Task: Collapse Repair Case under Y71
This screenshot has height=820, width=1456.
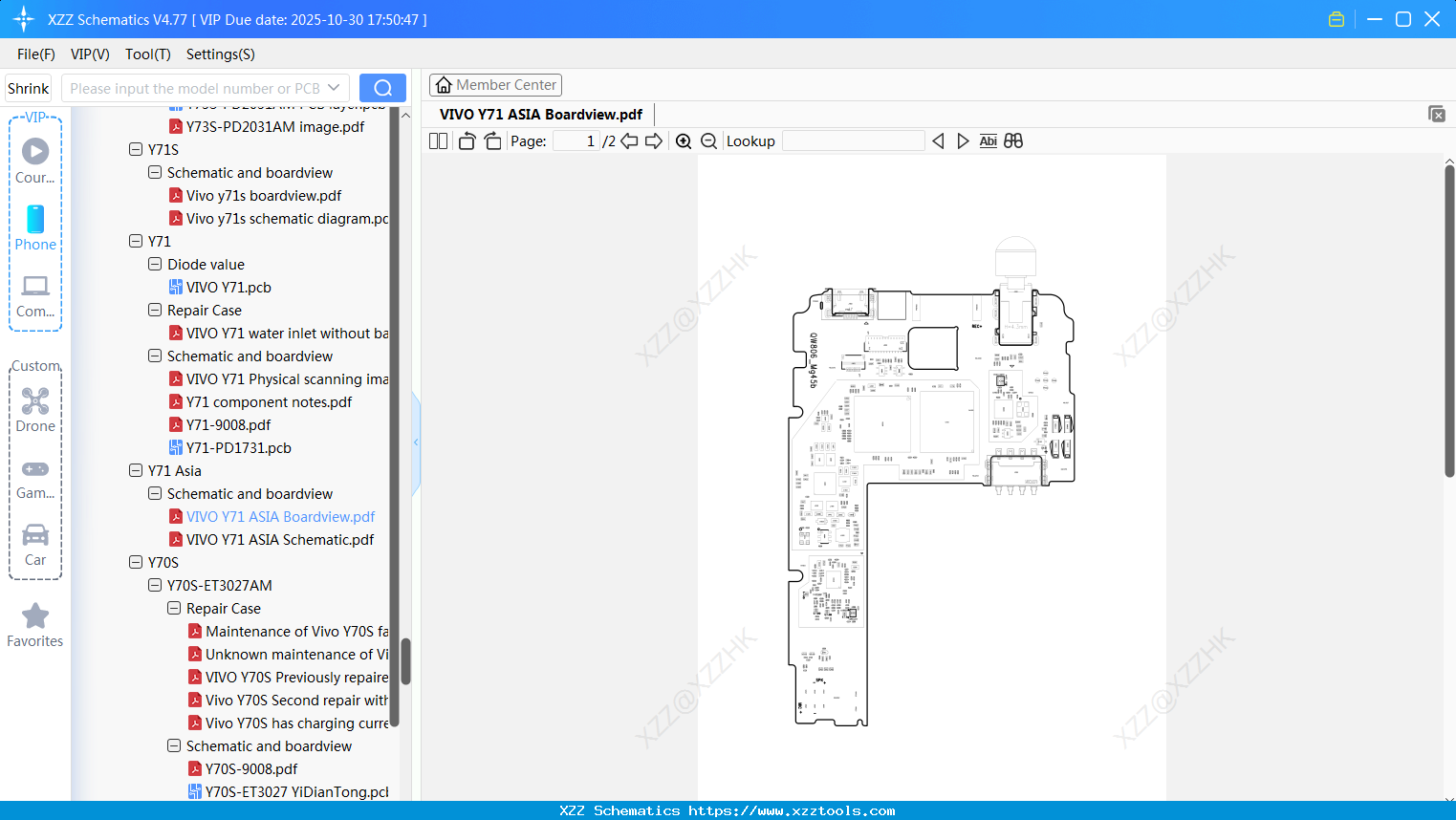Action: 155,310
